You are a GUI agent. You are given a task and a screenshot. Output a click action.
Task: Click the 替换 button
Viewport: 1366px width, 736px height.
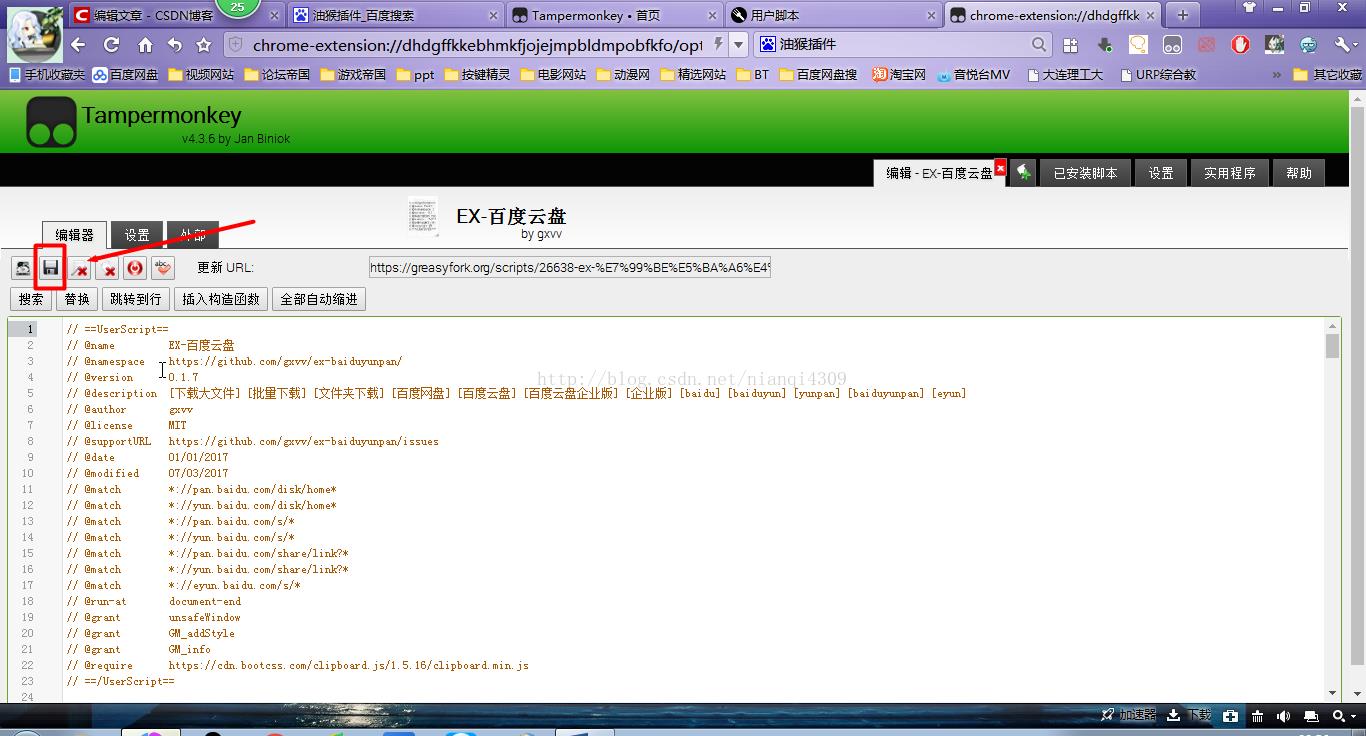pos(77,299)
